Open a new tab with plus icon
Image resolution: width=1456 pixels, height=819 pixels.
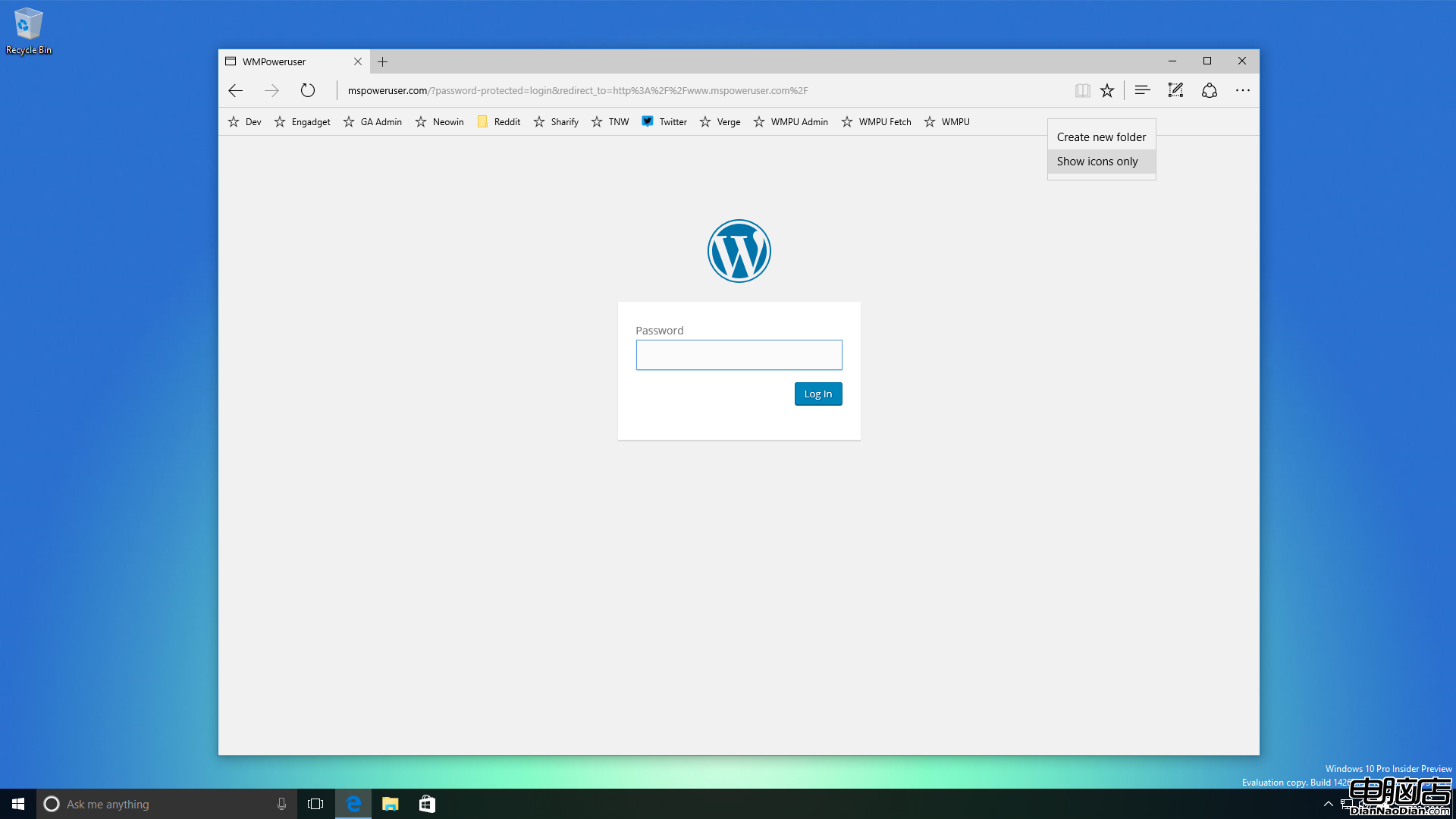pyautogui.click(x=383, y=61)
